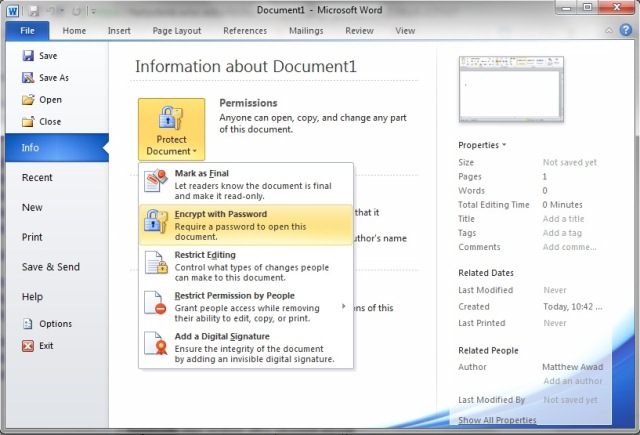The width and height of the screenshot is (640, 435).
Task: Click the Add a tag field
Action: [x=562, y=233]
